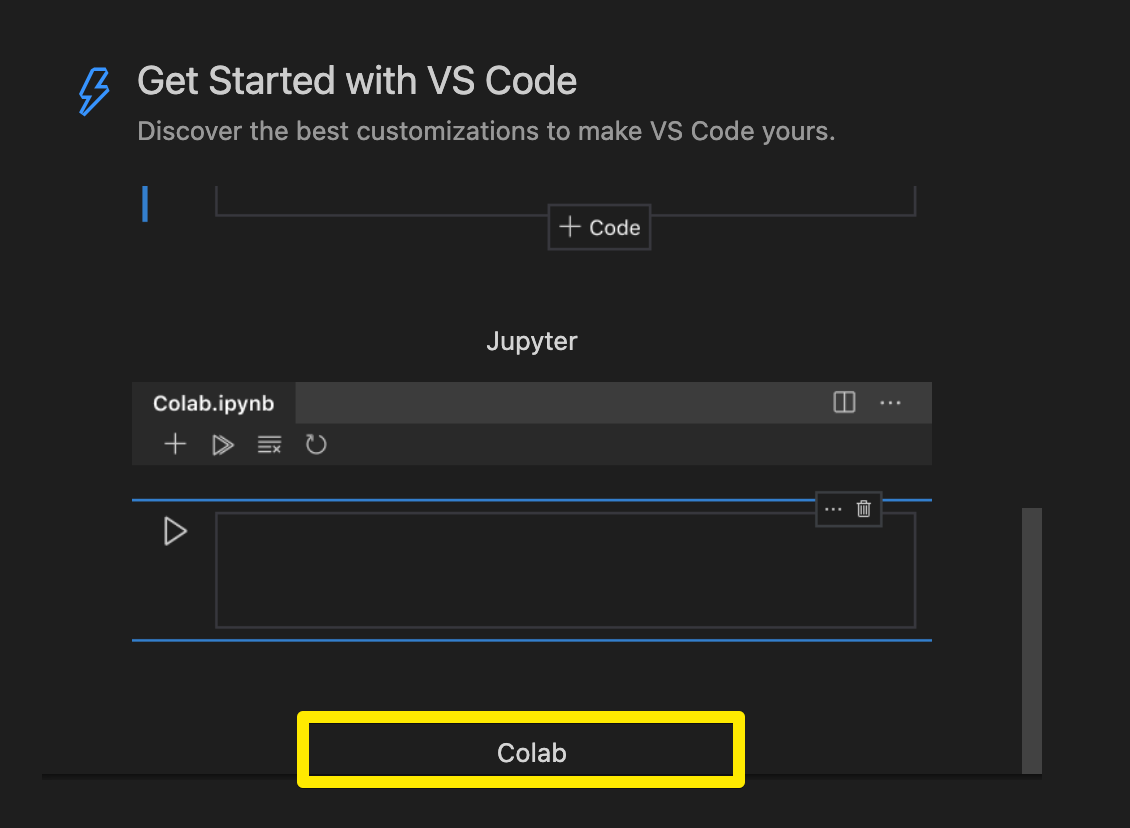This screenshot has height=828, width=1130.
Task: Click the Get Started with VS Code heading
Action: (x=357, y=80)
